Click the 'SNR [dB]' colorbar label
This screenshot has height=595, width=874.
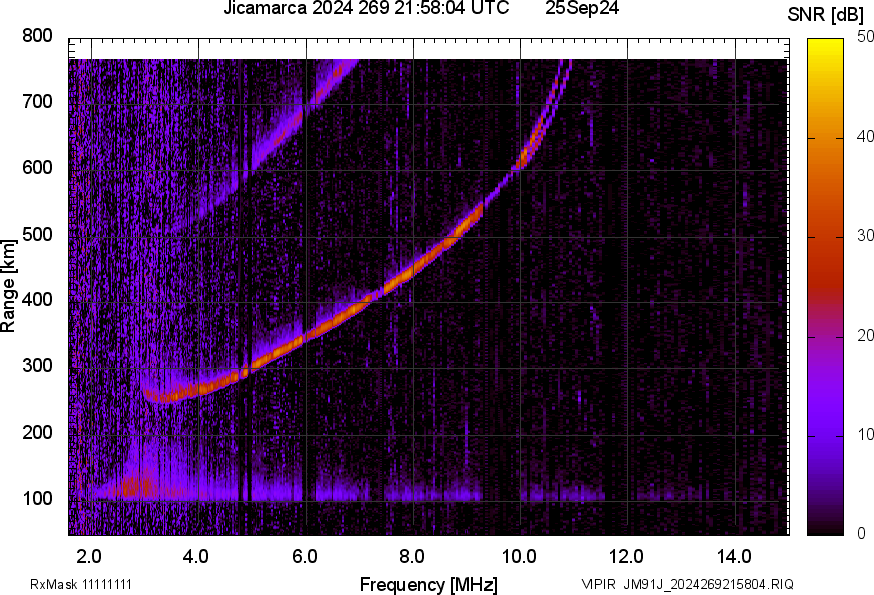[825, 15]
